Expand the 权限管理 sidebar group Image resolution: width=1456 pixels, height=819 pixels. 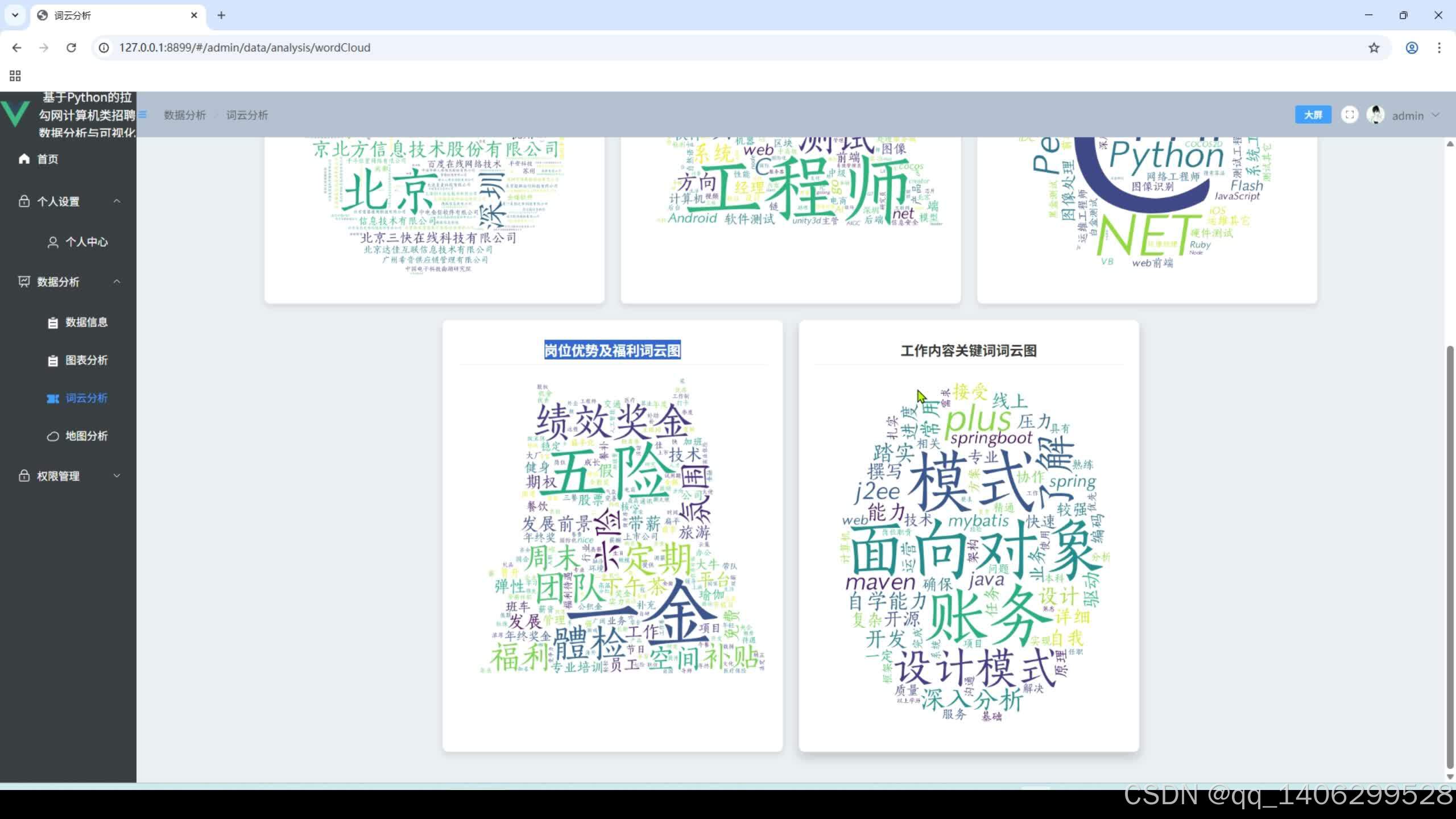pyautogui.click(x=68, y=476)
